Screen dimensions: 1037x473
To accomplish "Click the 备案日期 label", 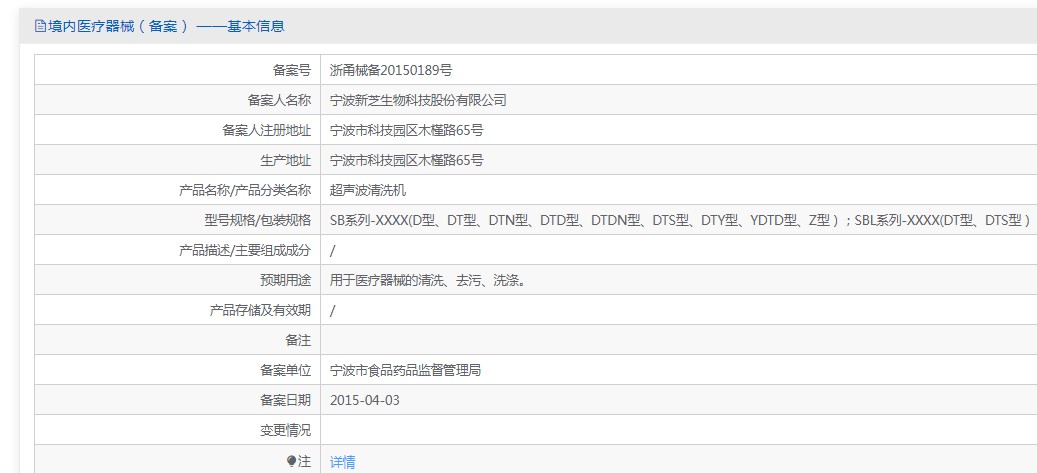I will coord(285,400).
